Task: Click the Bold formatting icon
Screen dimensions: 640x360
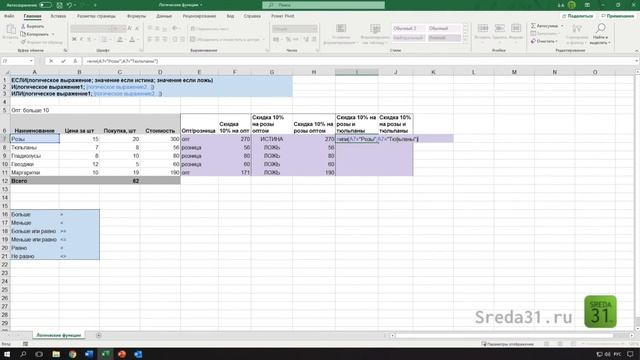Action: (74, 40)
